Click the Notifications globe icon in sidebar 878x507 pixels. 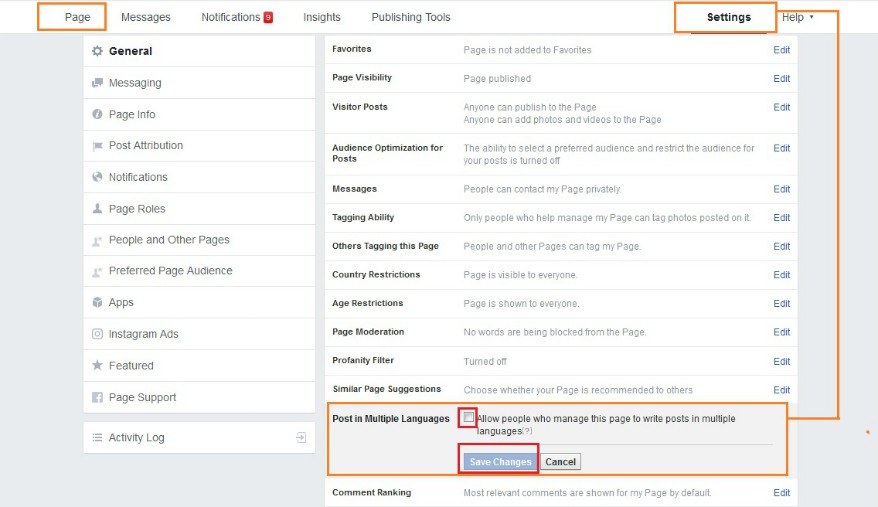(97, 177)
